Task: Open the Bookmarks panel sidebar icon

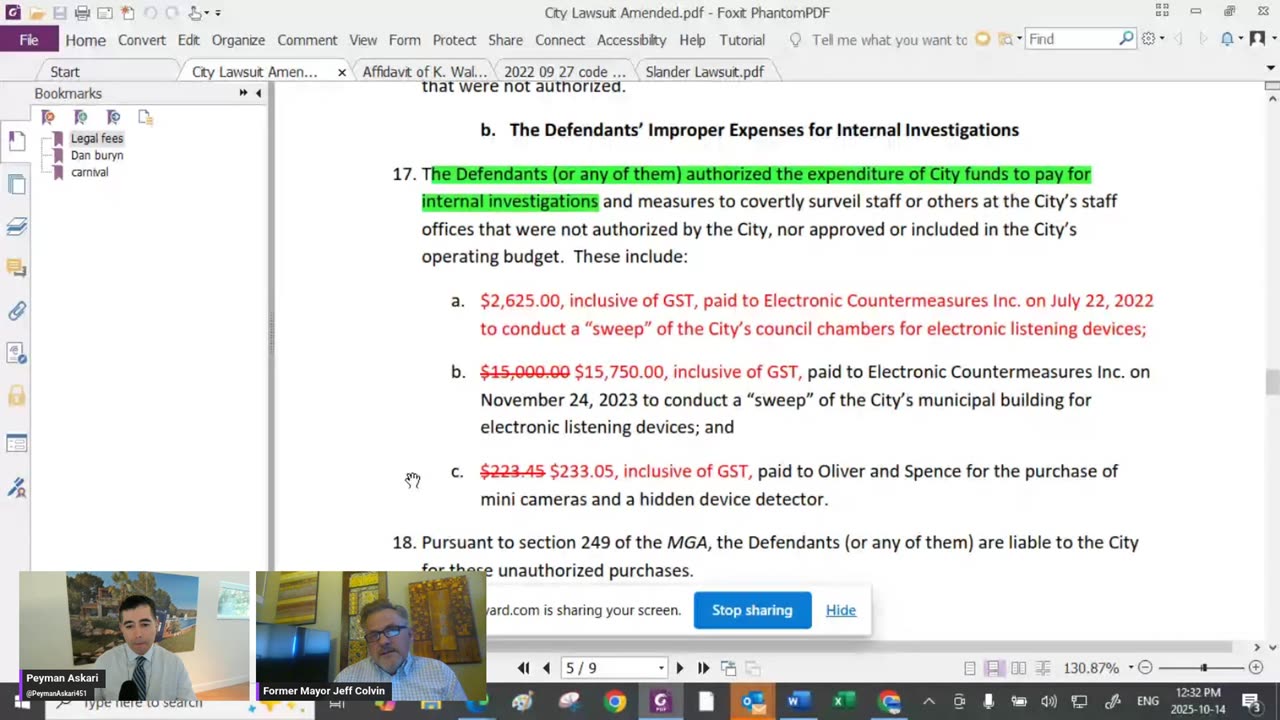Action: (x=16, y=141)
